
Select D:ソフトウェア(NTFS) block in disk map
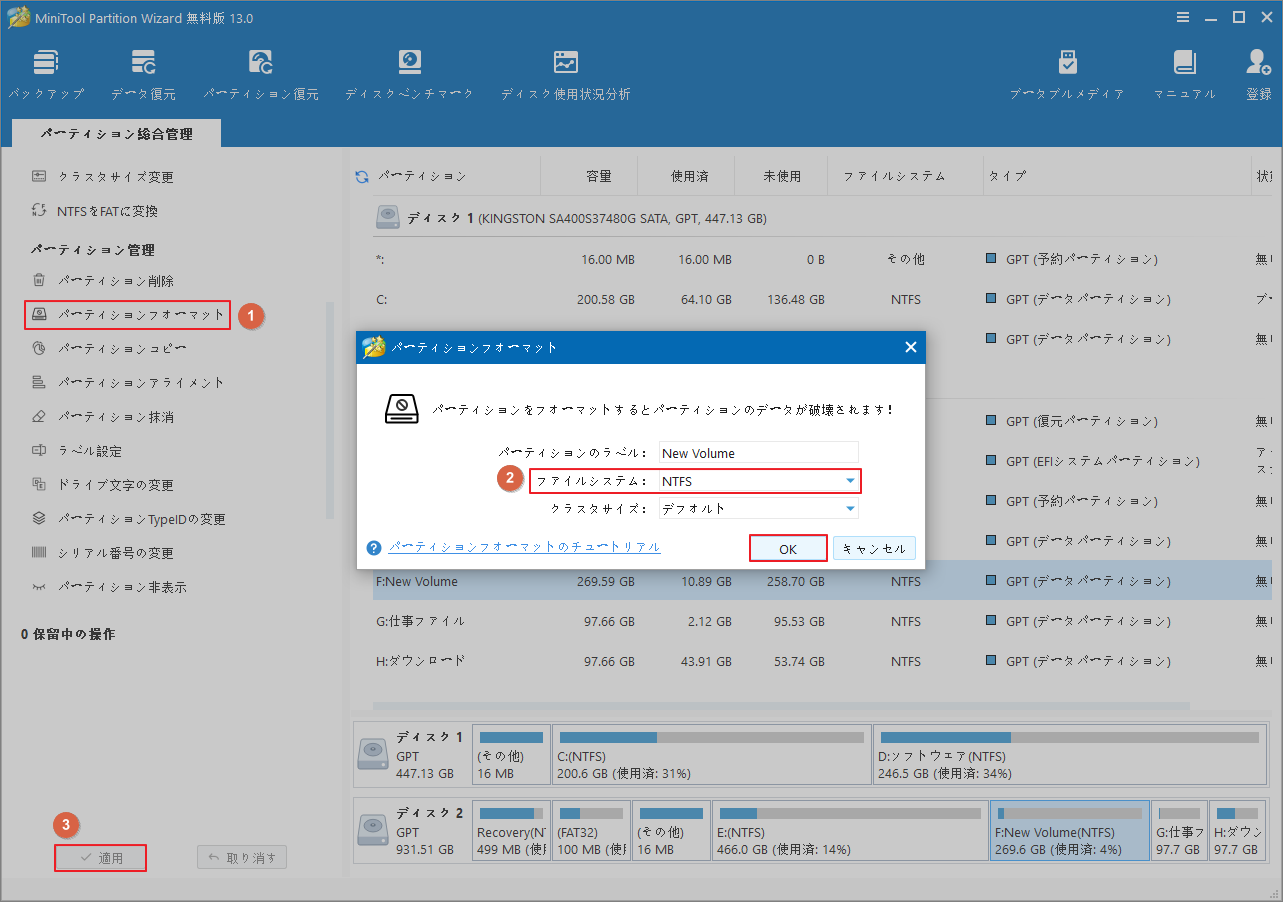point(1068,755)
